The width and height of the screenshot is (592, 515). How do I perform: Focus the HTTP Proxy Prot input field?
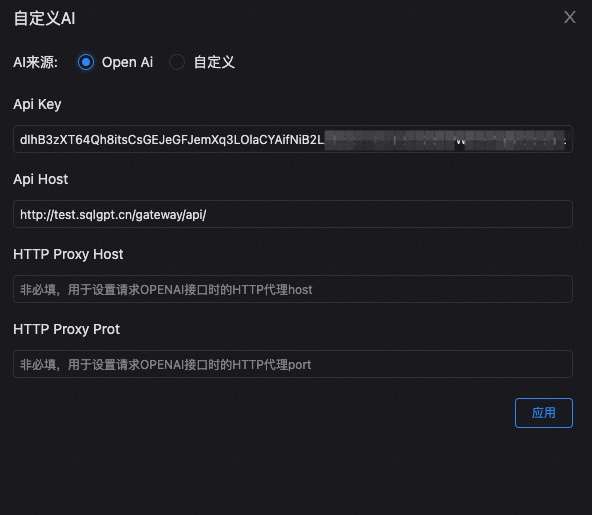pos(293,364)
